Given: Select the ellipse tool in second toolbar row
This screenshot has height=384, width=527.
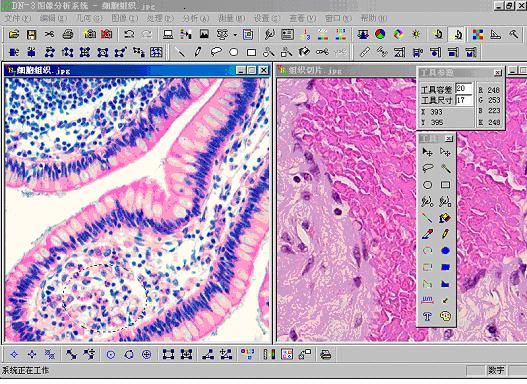Looking at the screenshot, I should click(x=234, y=52).
